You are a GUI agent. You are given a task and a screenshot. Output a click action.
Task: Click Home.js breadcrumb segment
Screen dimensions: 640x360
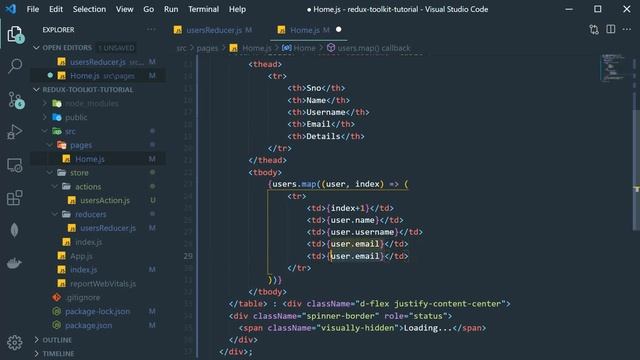click(256, 48)
